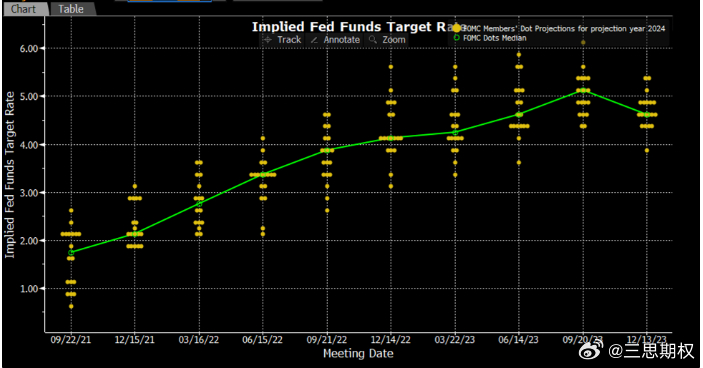This screenshot has width=703, height=368.
Task: Click the y-axis value 2.00
Action: (x=29, y=241)
